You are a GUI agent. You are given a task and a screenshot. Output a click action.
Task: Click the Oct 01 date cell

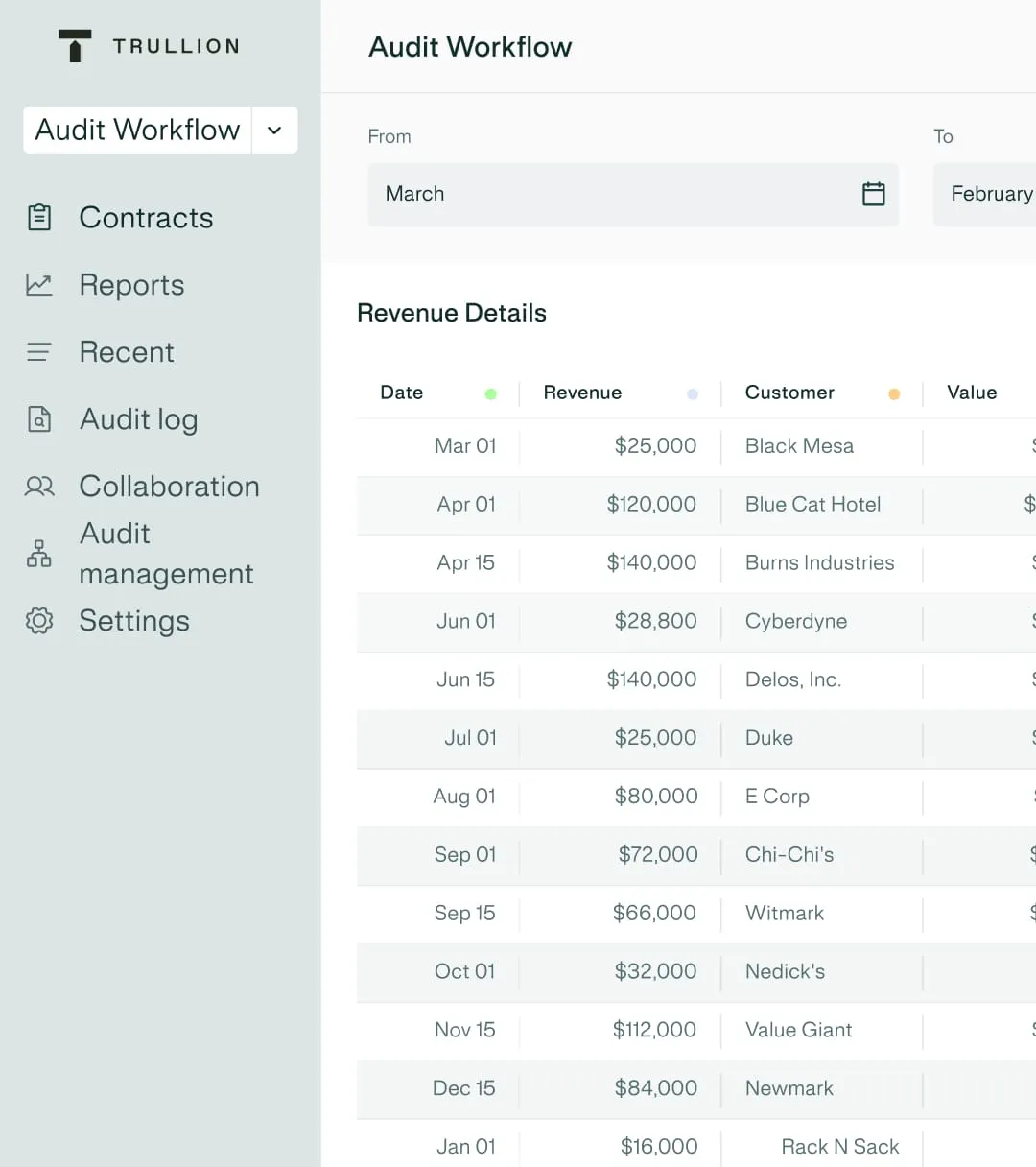tap(465, 972)
